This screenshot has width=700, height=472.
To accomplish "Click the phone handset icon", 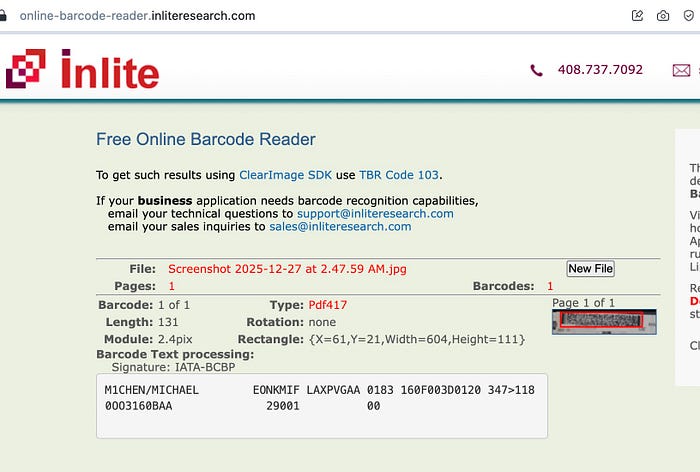I will (536, 70).
